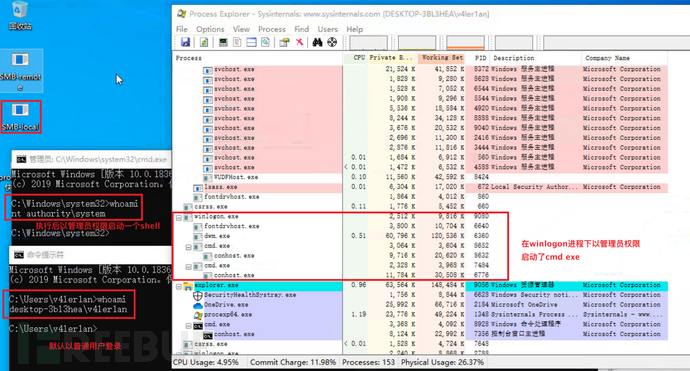
Task: Sort by the Company Name column header
Action: (625, 58)
